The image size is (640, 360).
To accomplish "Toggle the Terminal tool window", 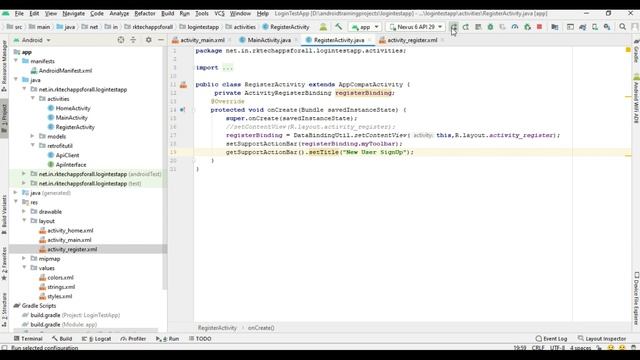I will 28,339.
